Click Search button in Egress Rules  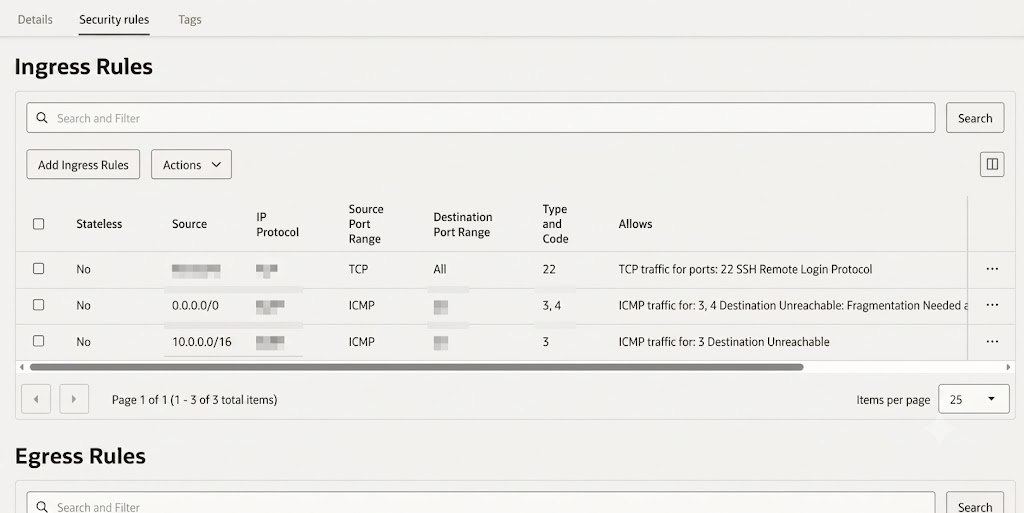coord(974,505)
